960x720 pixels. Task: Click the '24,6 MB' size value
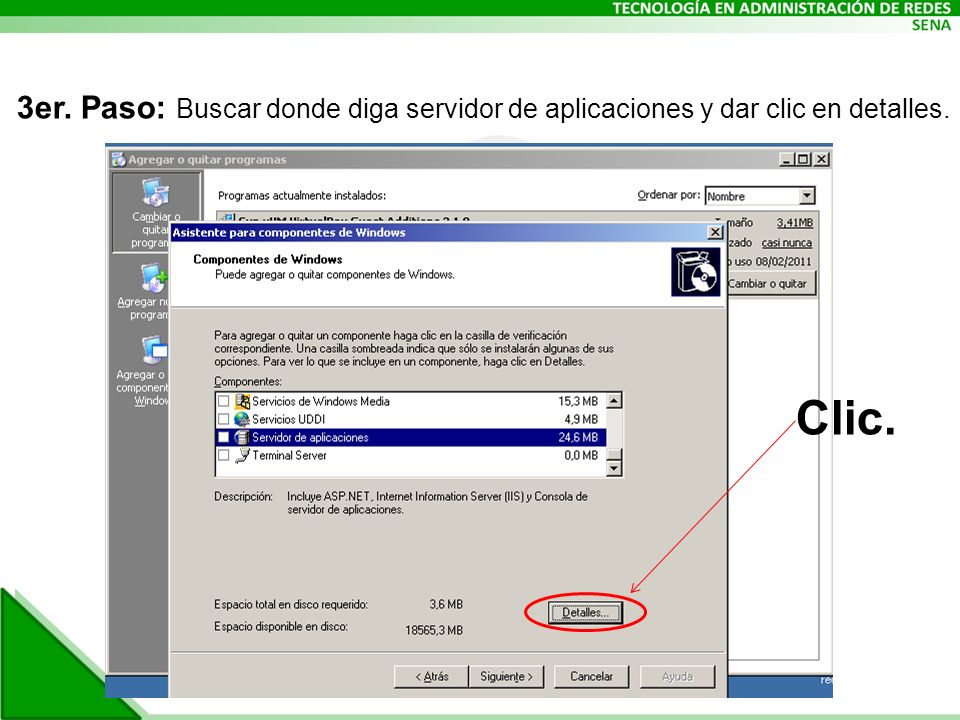tap(578, 438)
